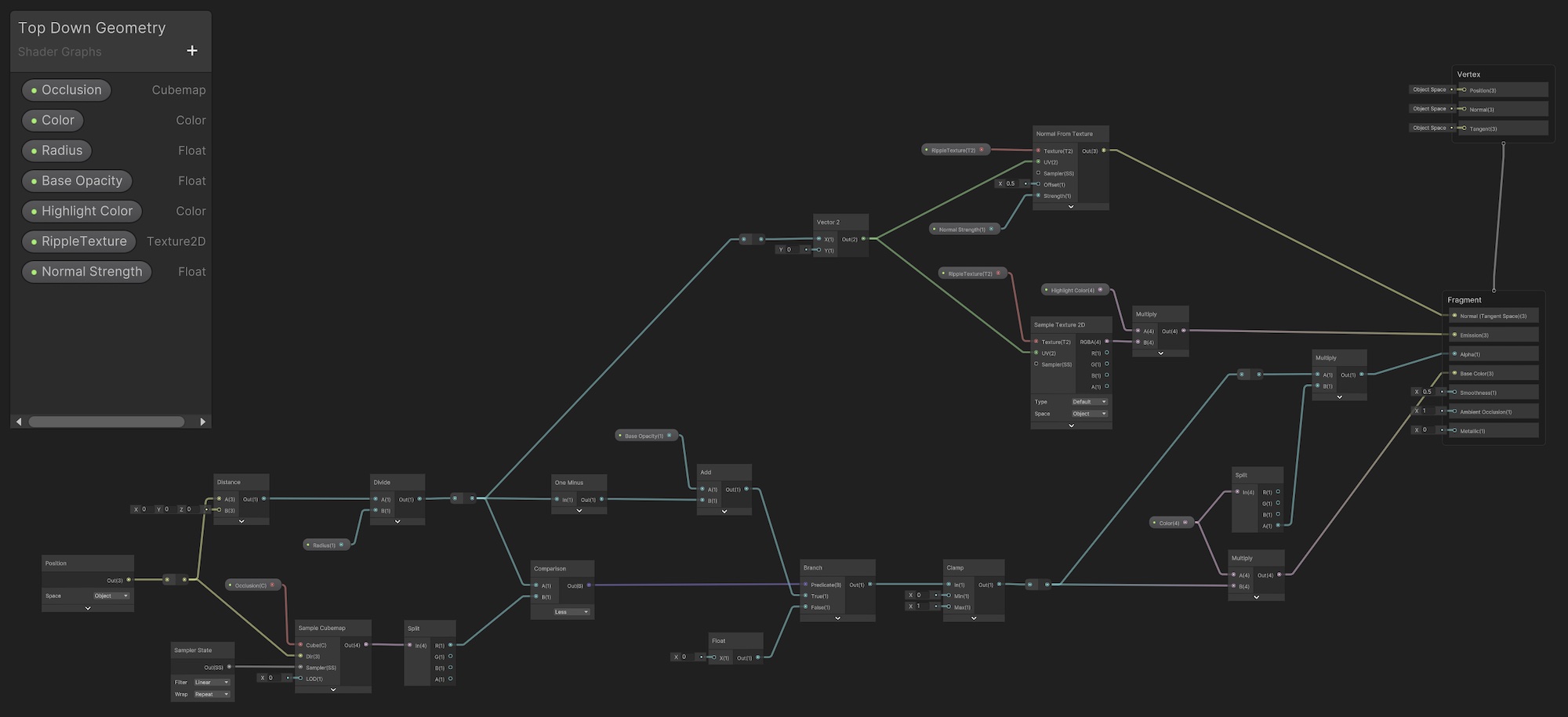Collapse the Distance node using its chevron
This screenshot has height=717, width=1568.
point(241,521)
